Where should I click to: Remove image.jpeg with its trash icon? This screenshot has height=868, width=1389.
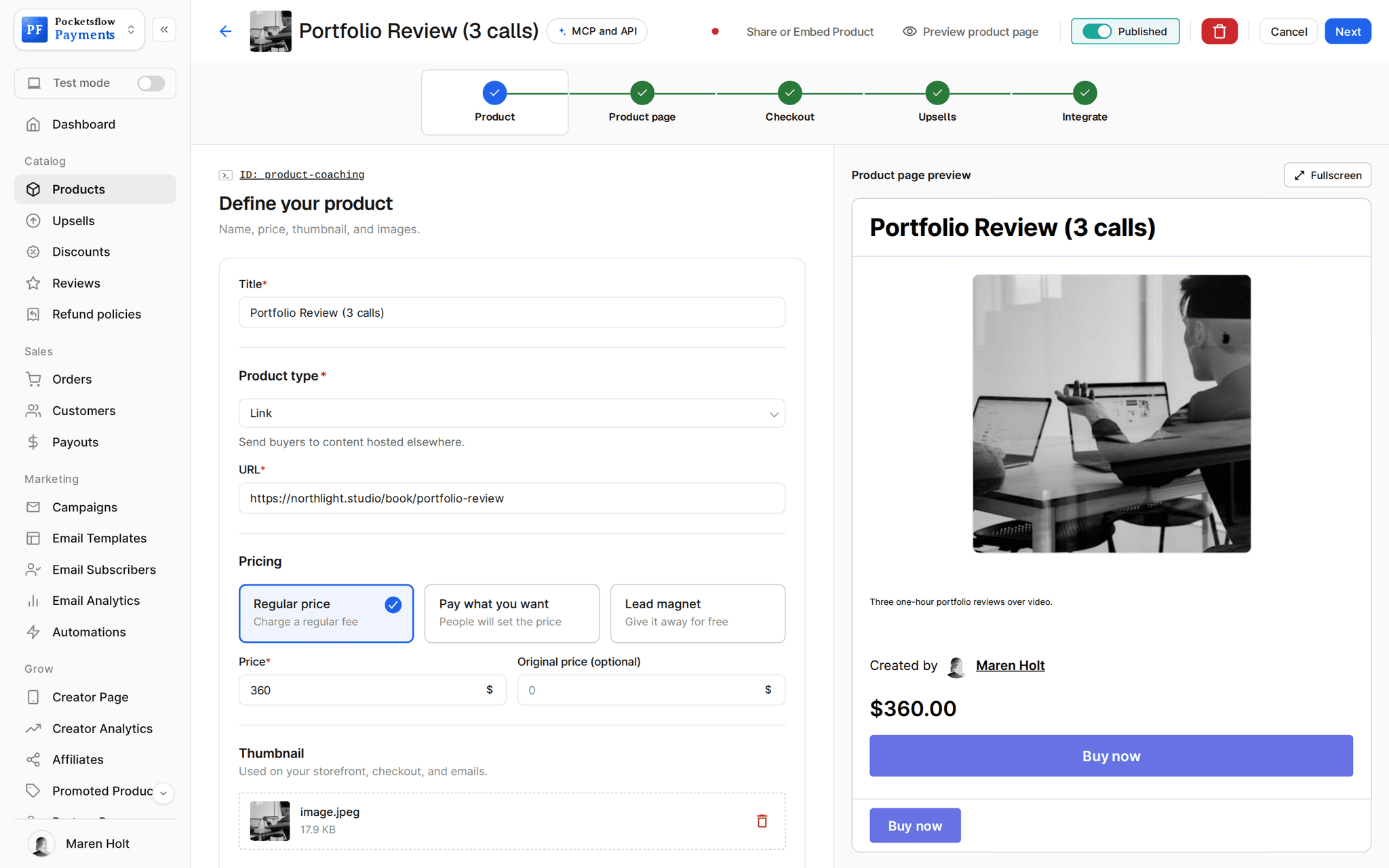tap(762, 821)
